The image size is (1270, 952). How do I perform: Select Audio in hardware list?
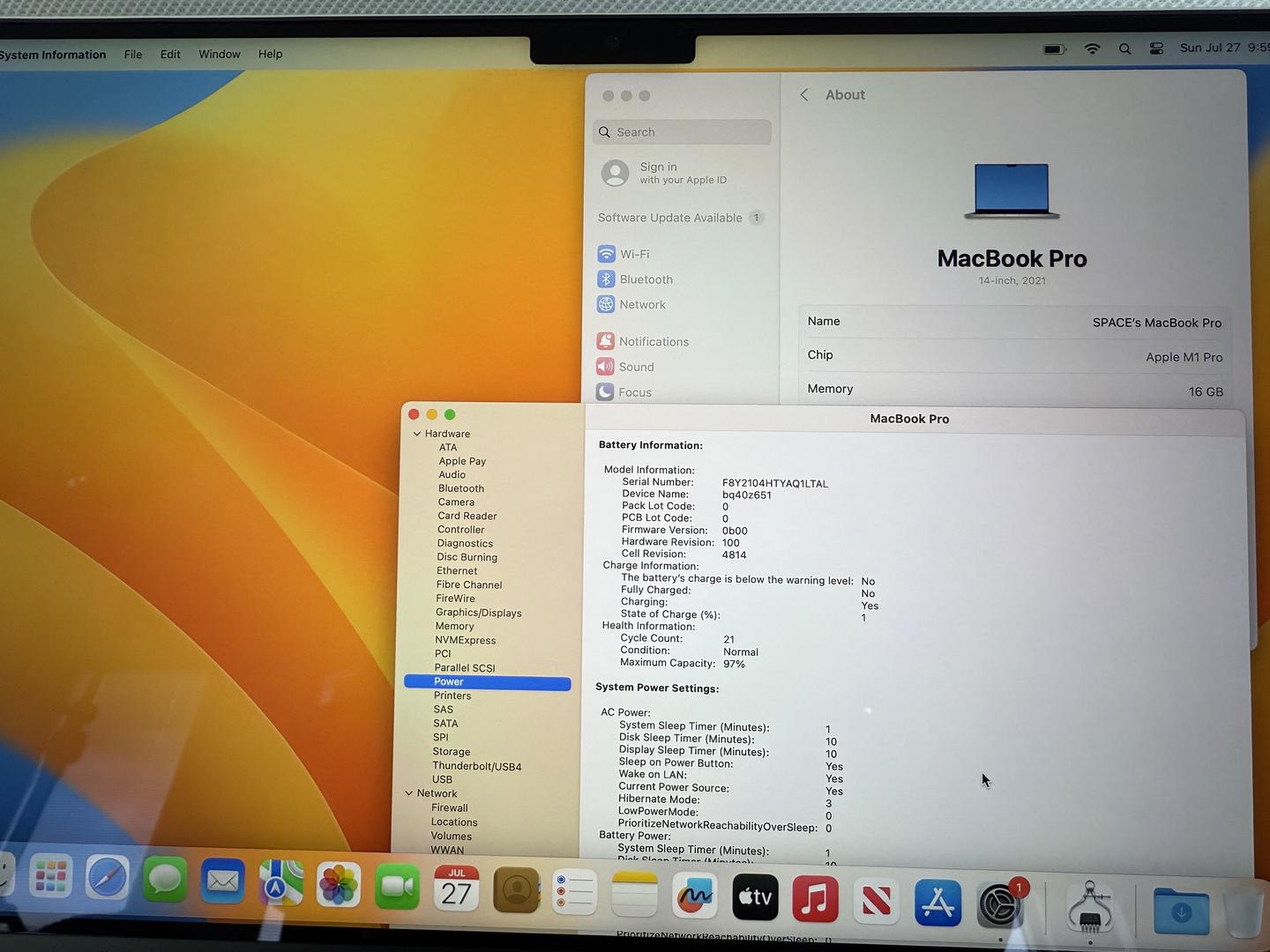point(452,474)
